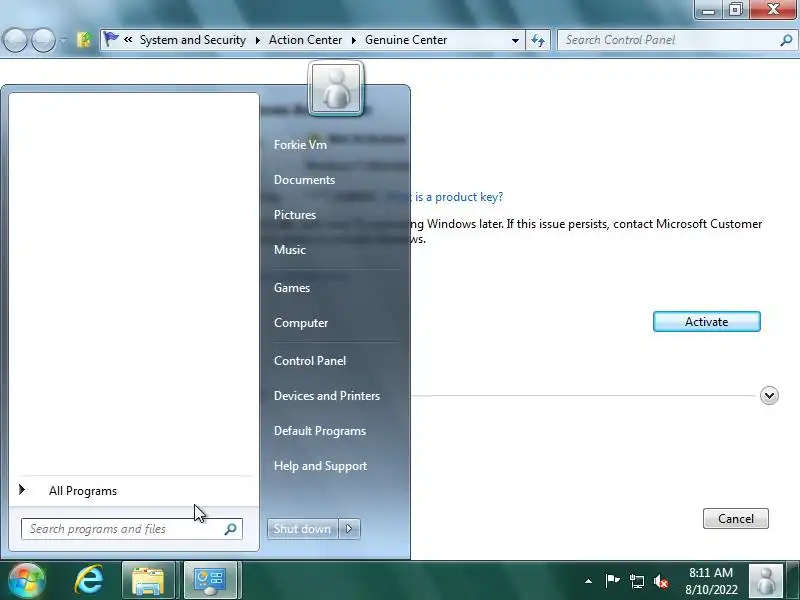Screen dimensions: 800x600
Task: Minimize the Control Panel window
Action: tap(708, 9)
